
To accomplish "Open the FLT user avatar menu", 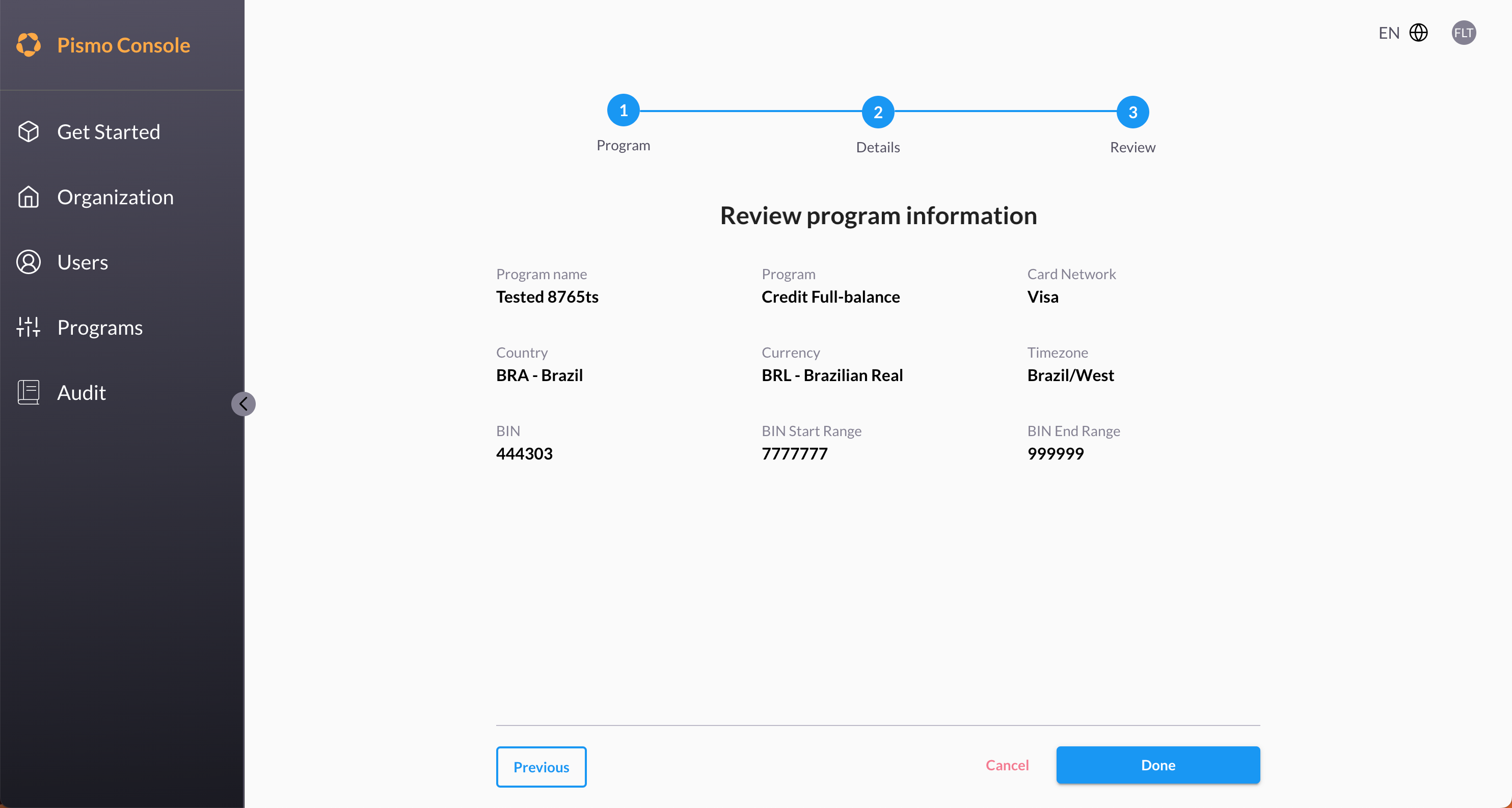I will [x=1463, y=33].
